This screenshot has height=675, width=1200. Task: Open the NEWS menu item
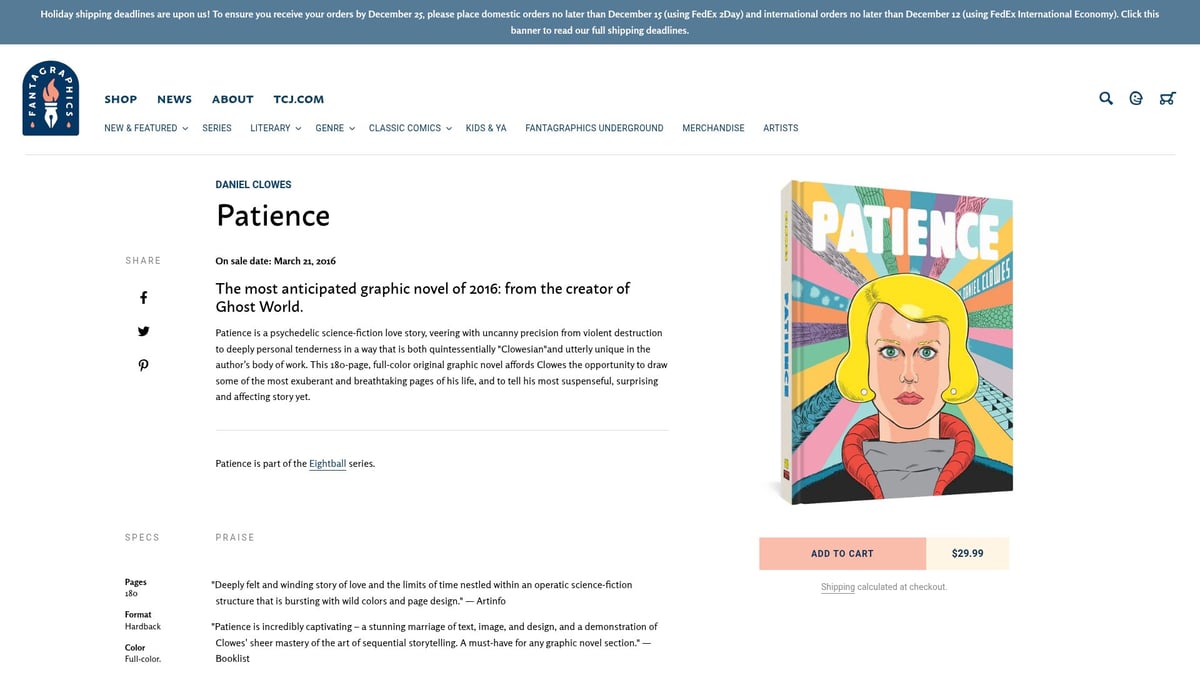174,99
